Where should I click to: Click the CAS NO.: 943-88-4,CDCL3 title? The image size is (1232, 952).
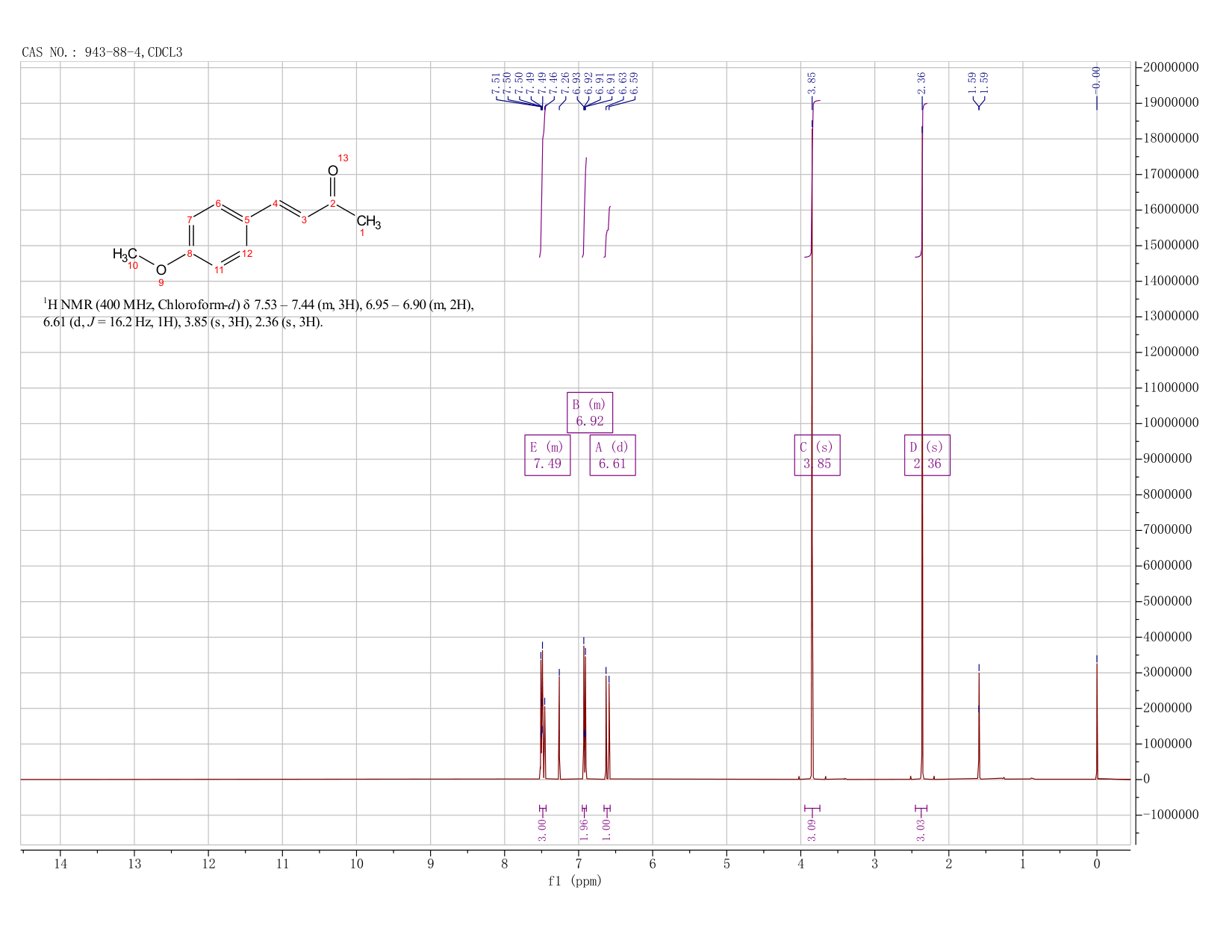click(102, 52)
